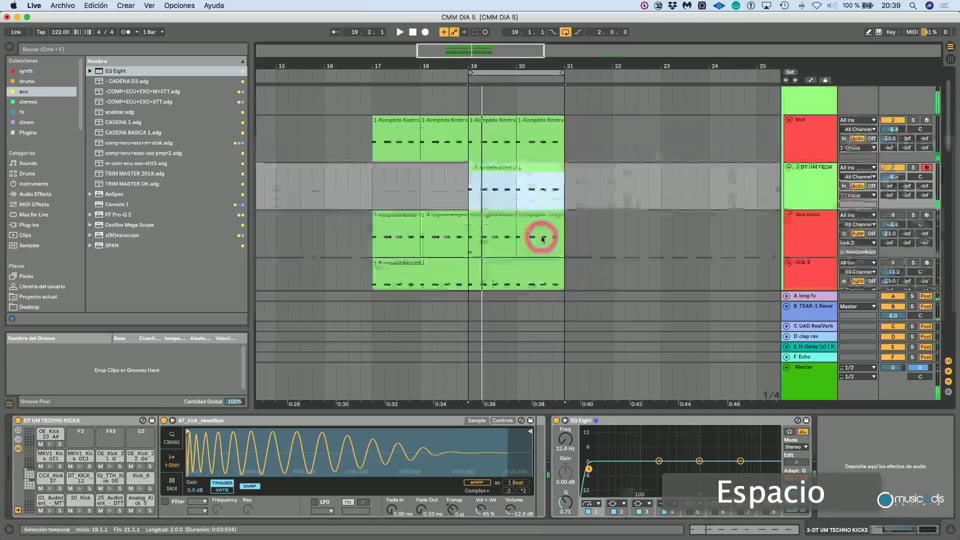This screenshot has width=960, height=540.
Task: Solo the A long fx return track
Action: [912, 296]
